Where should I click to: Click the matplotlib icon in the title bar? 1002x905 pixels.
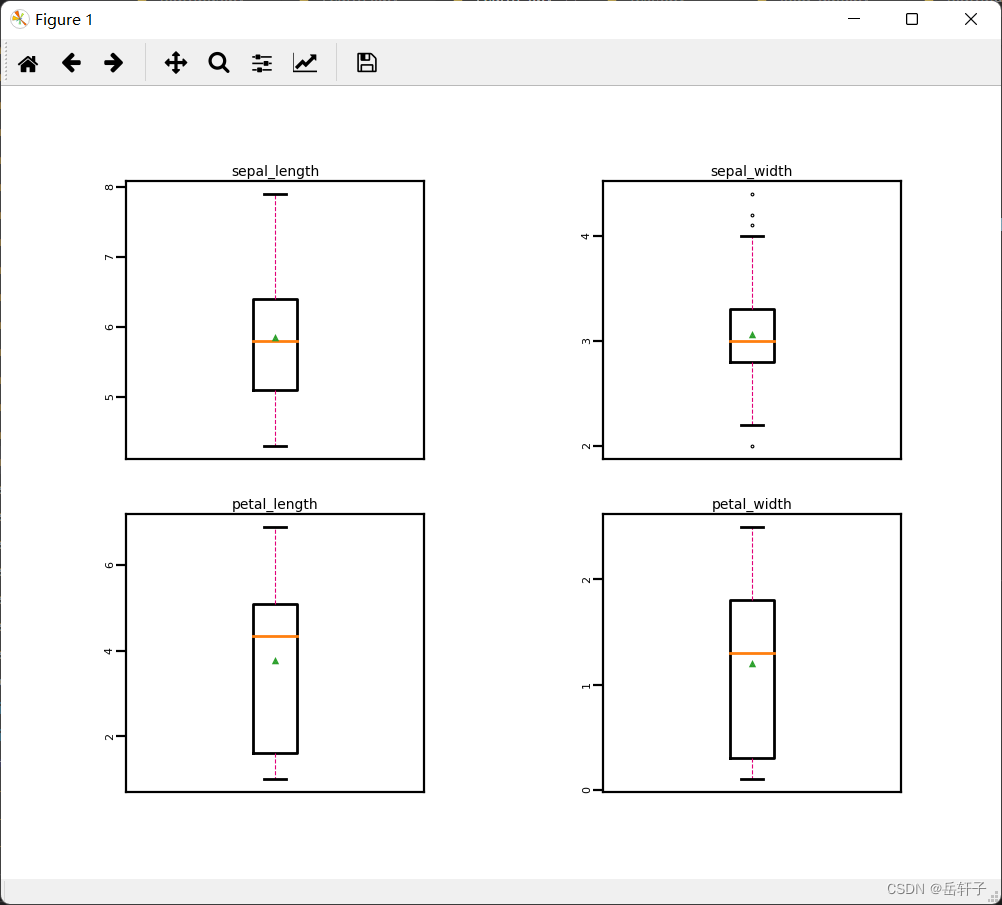(19, 19)
